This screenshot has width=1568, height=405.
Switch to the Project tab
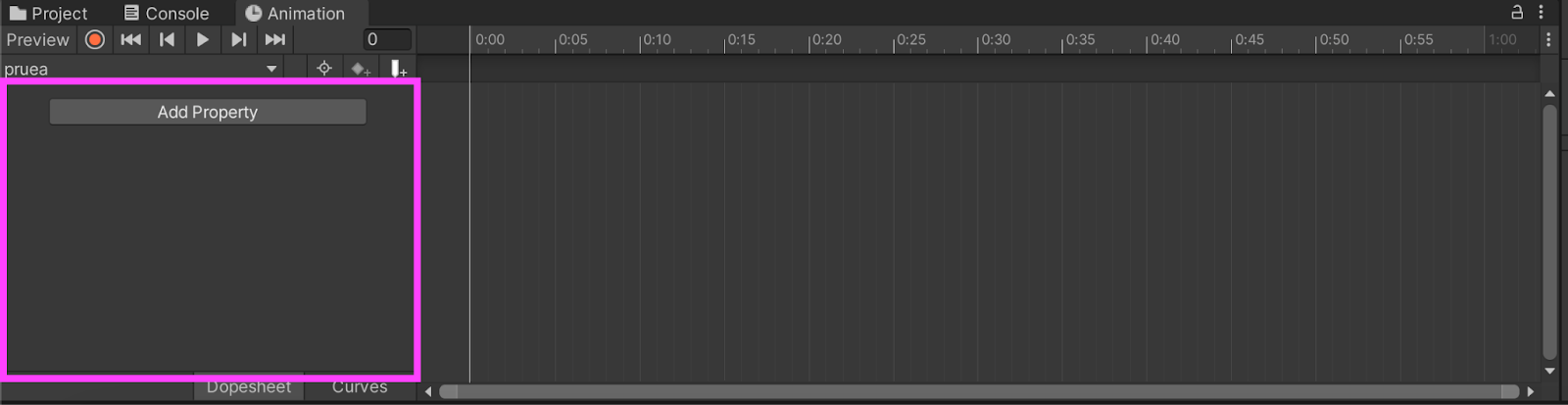[49, 13]
